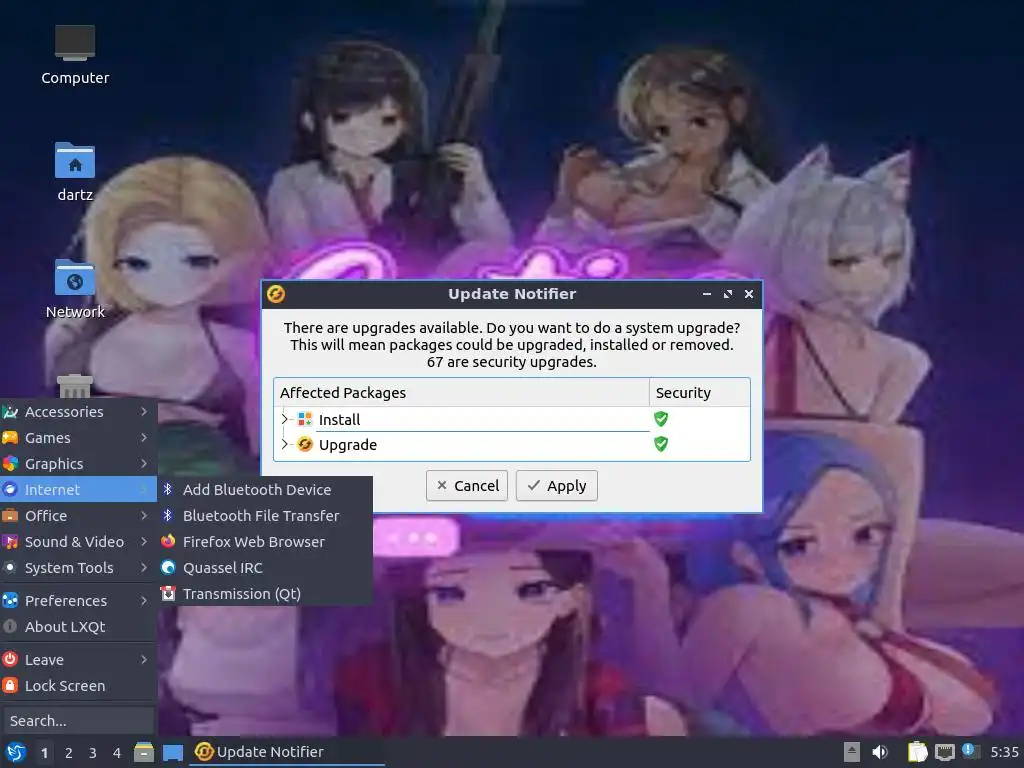Click the Upgrade row security shield
This screenshot has height=768, width=1024.
[661, 444]
